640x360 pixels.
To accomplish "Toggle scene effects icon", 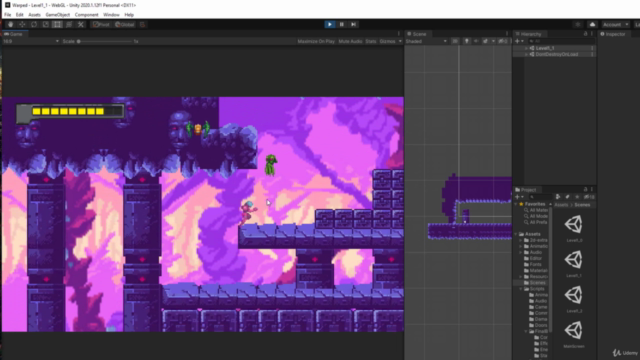I will coord(485,41).
